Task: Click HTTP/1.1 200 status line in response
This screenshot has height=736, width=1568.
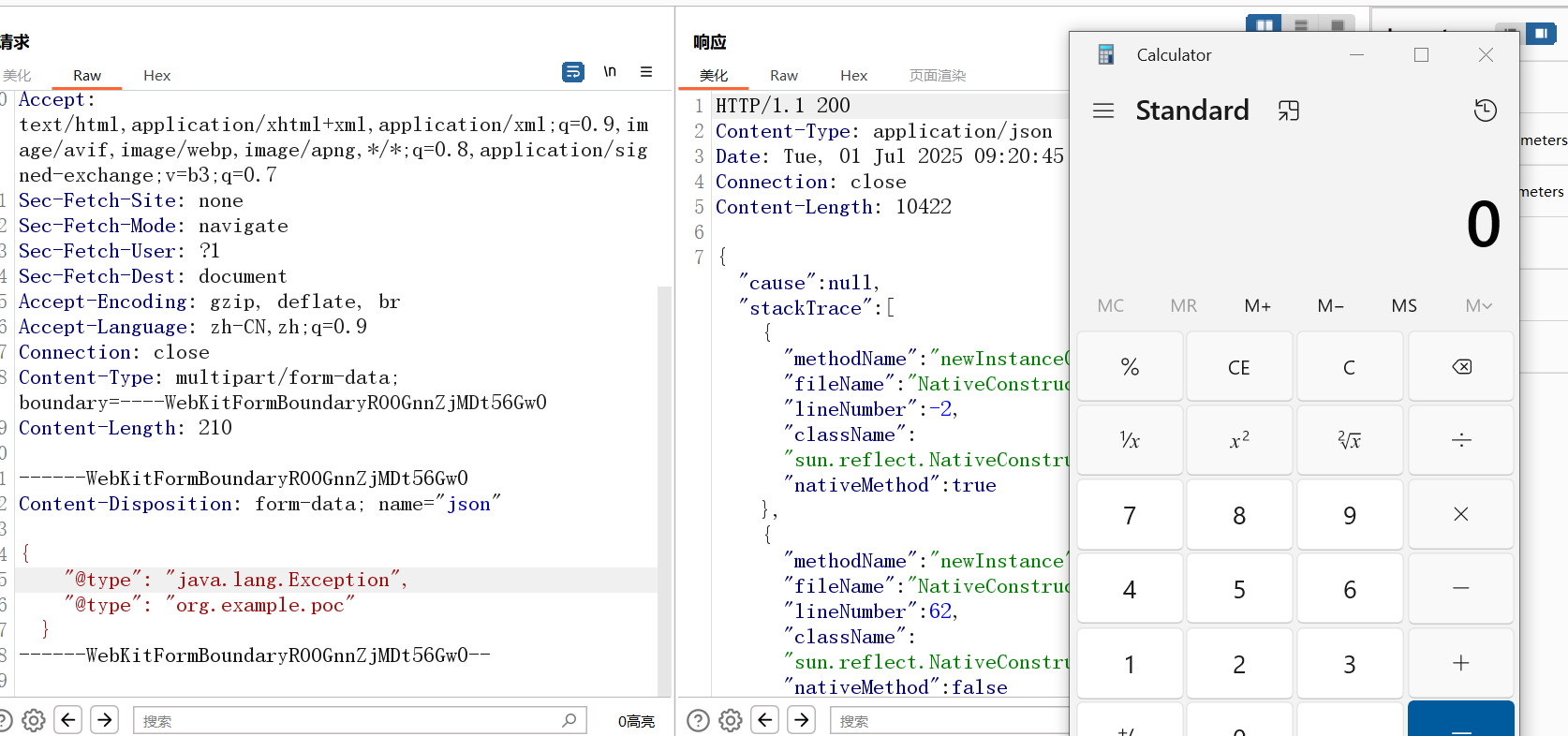Action: (x=783, y=105)
